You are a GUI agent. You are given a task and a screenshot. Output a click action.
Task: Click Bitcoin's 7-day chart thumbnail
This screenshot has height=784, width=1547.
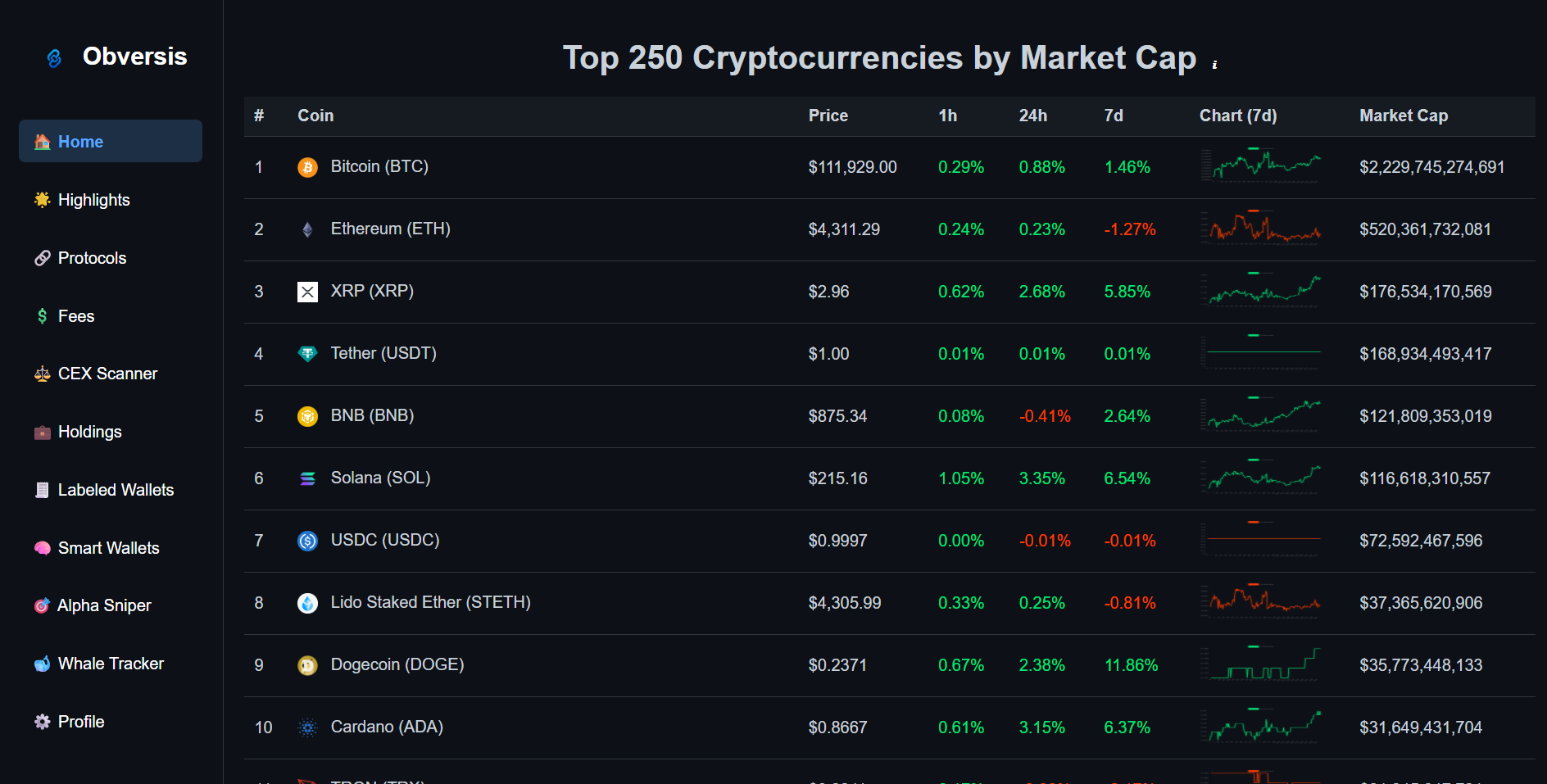1260,165
